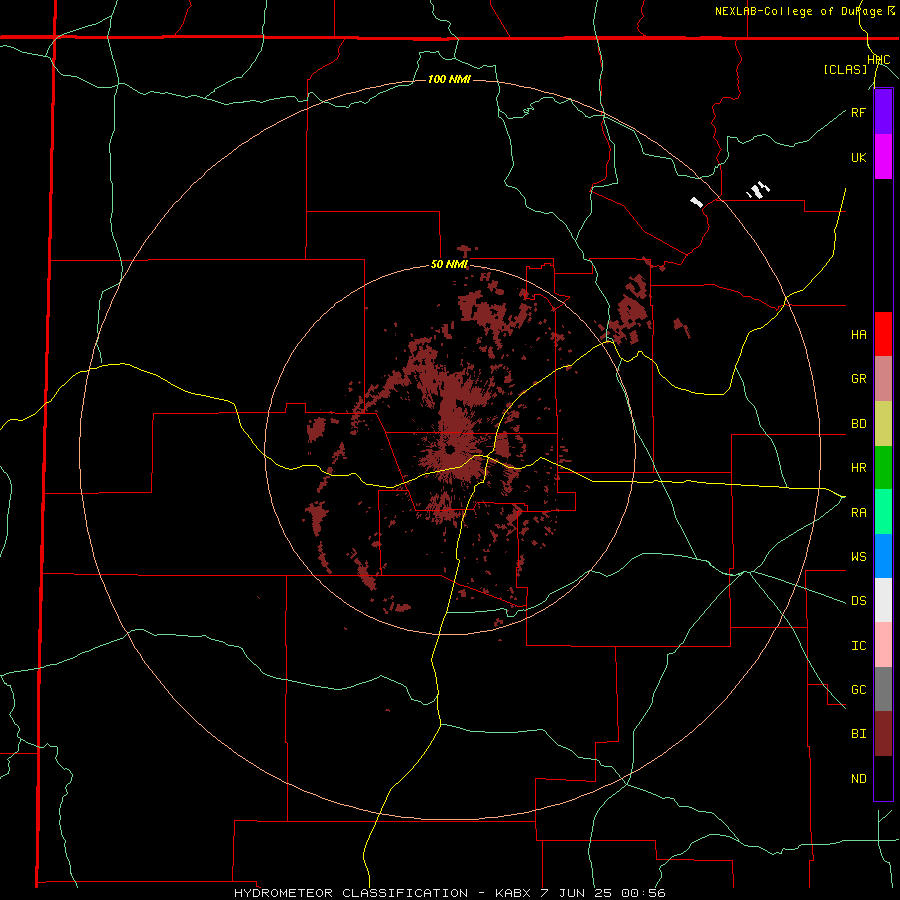
Task: Click the HA legend label
Action: pos(858,334)
